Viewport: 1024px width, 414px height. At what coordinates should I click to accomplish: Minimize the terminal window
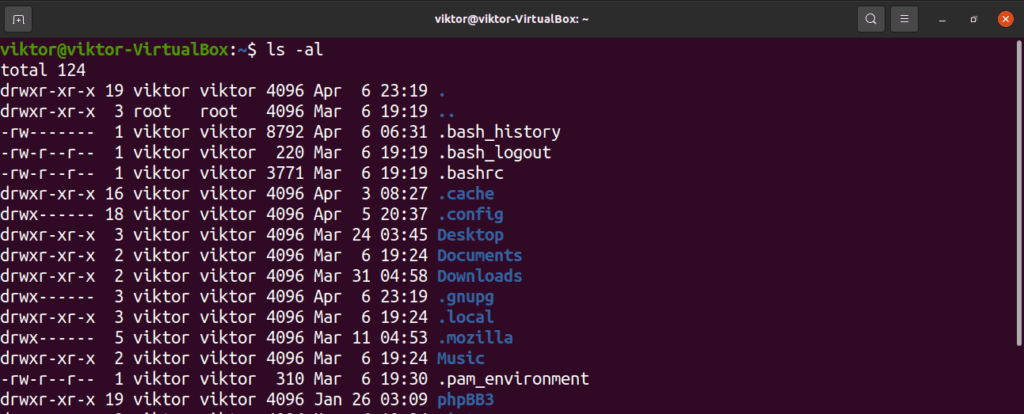942,20
